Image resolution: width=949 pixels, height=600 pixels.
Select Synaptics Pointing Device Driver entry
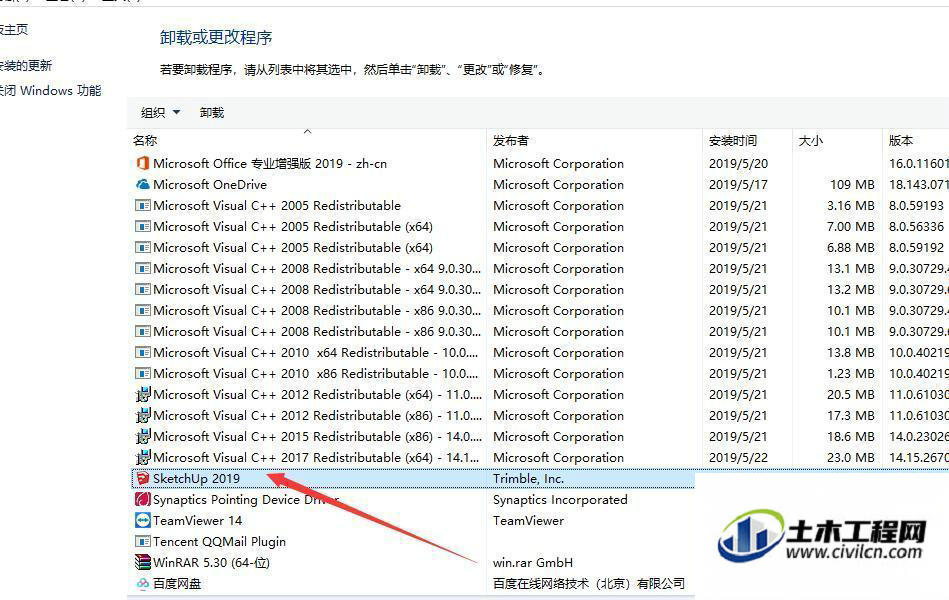point(246,499)
